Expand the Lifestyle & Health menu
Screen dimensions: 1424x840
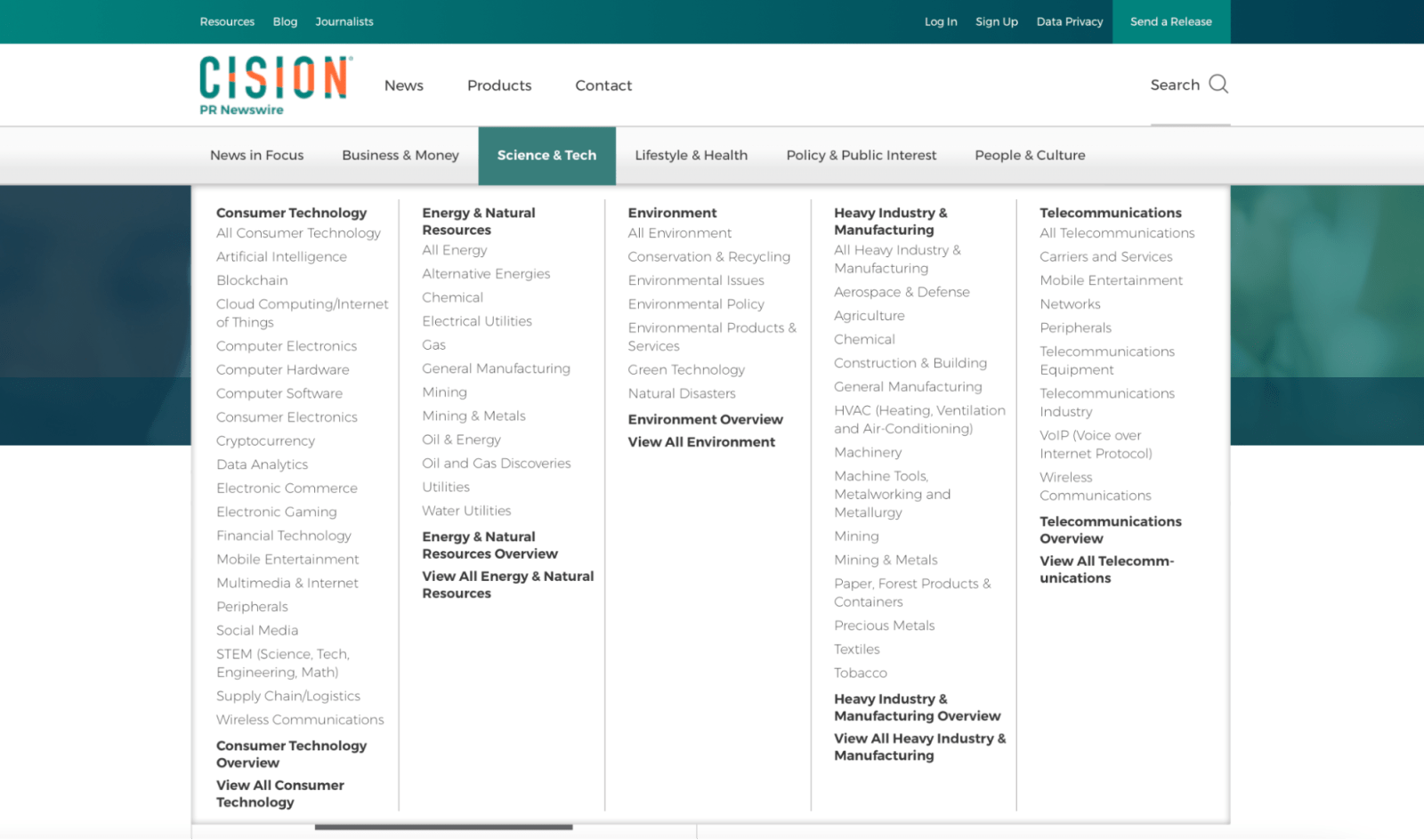click(691, 156)
